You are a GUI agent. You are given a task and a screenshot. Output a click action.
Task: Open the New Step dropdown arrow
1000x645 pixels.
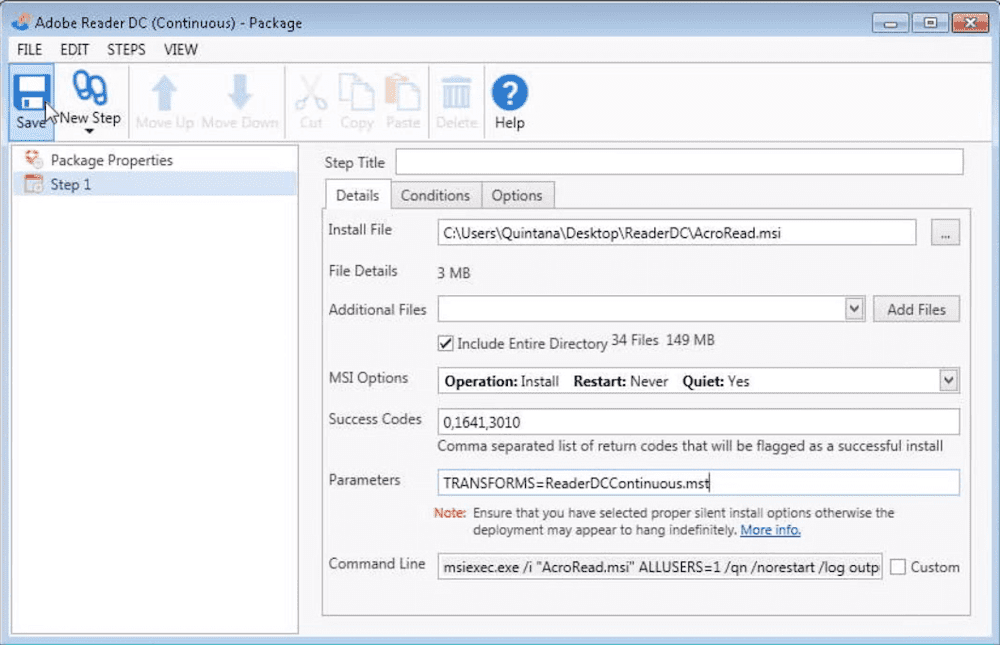pyautogui.click(x=89, y=131)
